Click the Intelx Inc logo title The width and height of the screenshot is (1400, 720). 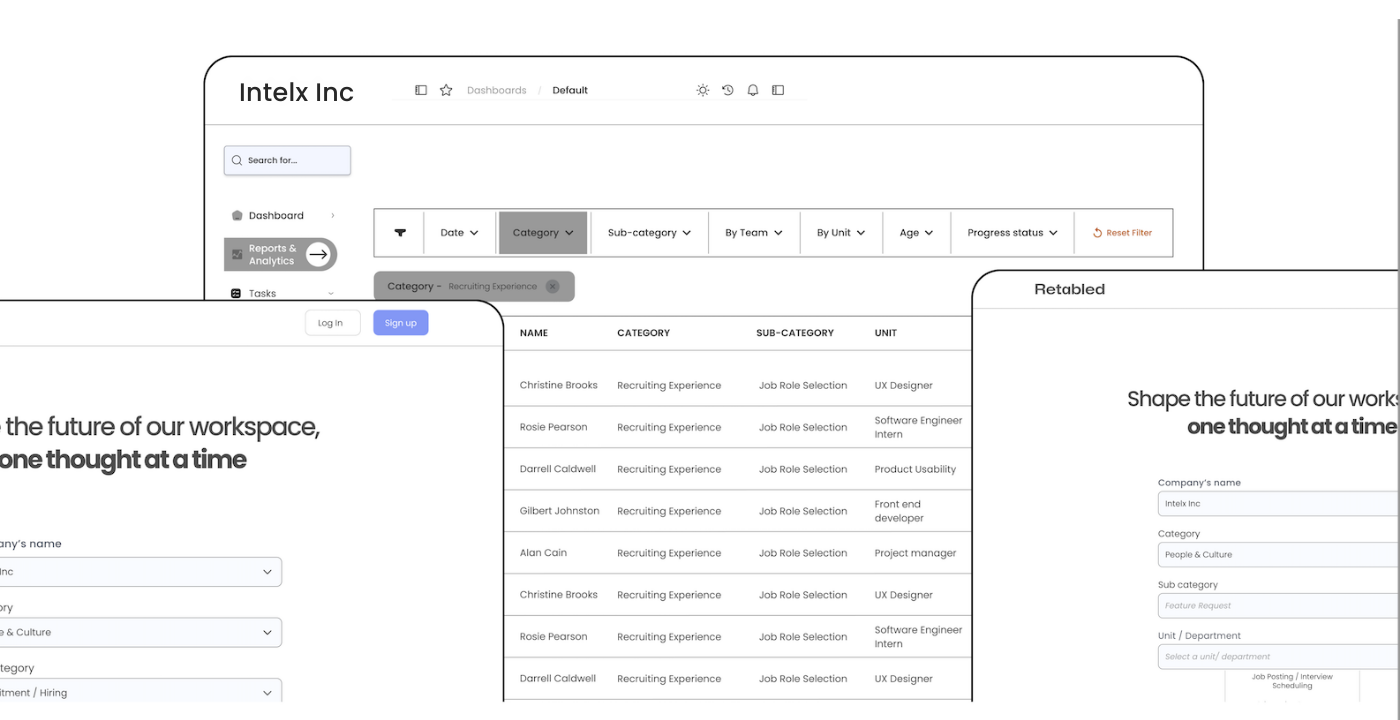[296, 92]
